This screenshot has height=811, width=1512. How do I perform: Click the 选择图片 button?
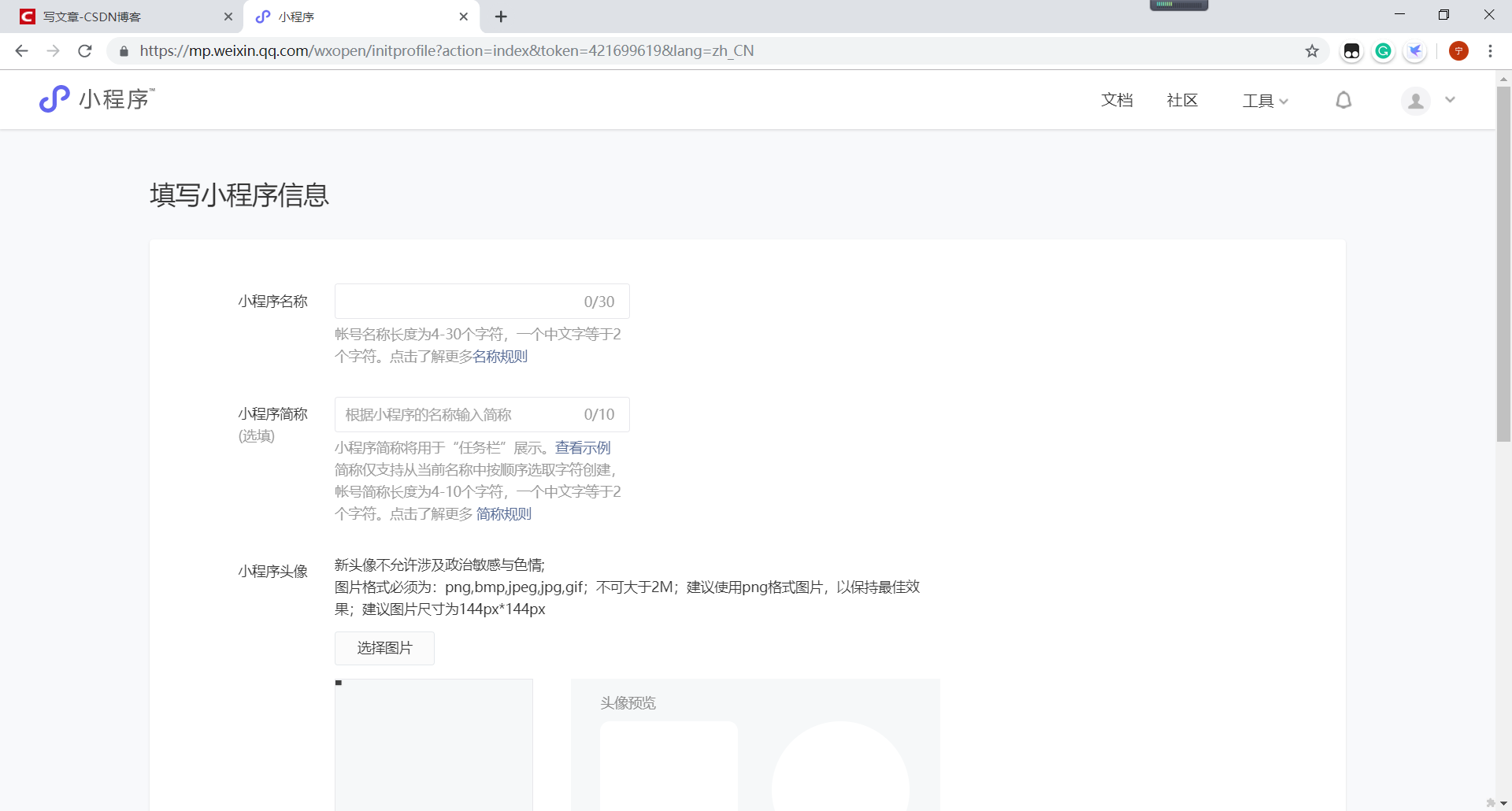384,648
